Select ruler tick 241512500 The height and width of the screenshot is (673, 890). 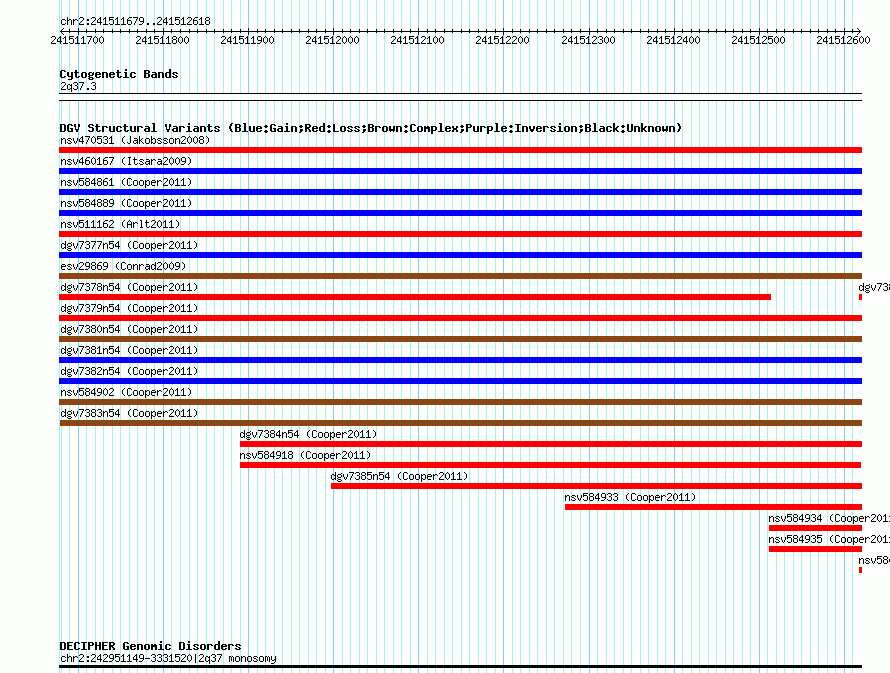point(758,40)
